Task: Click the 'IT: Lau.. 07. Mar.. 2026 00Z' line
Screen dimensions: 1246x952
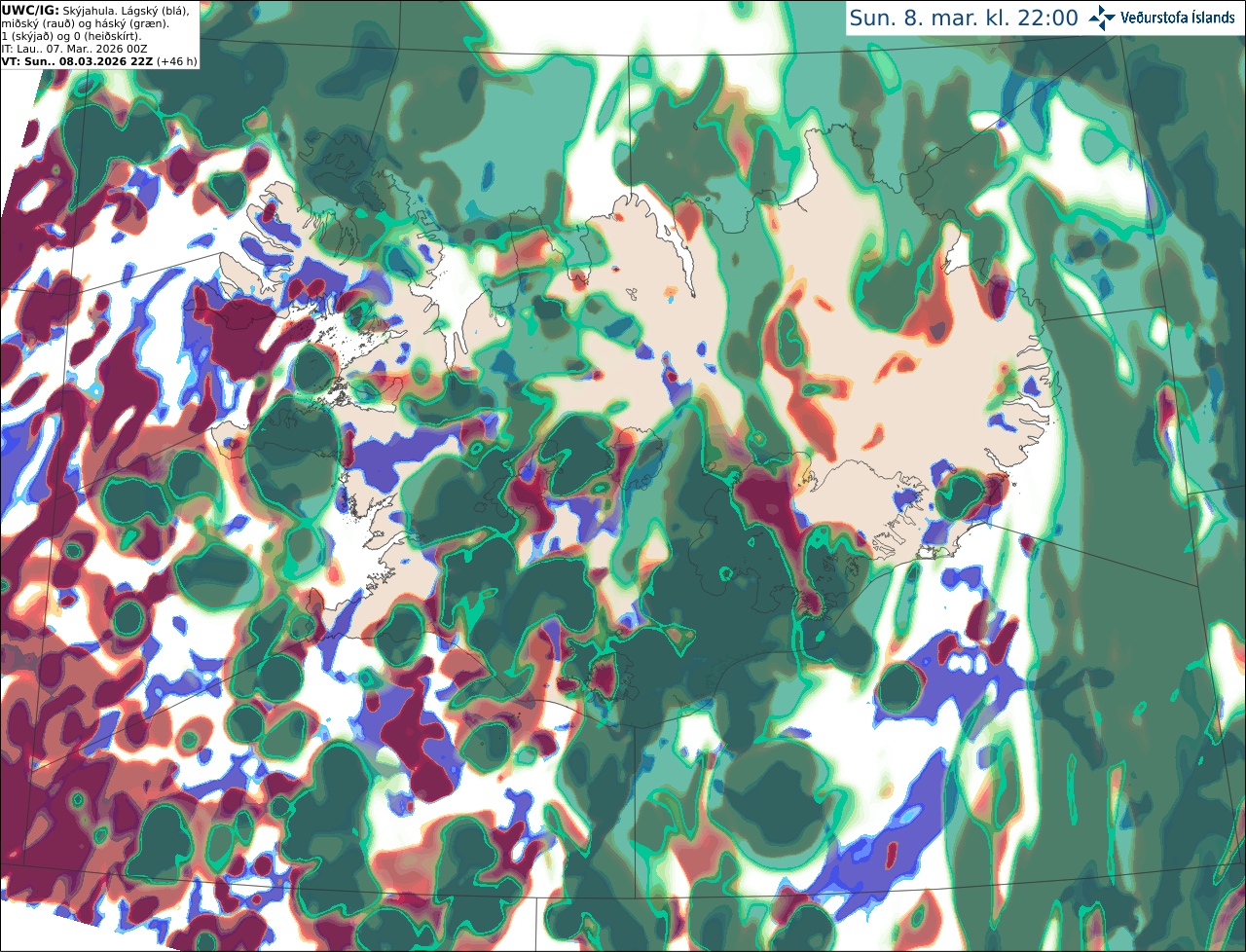Action: coord(74,49)
